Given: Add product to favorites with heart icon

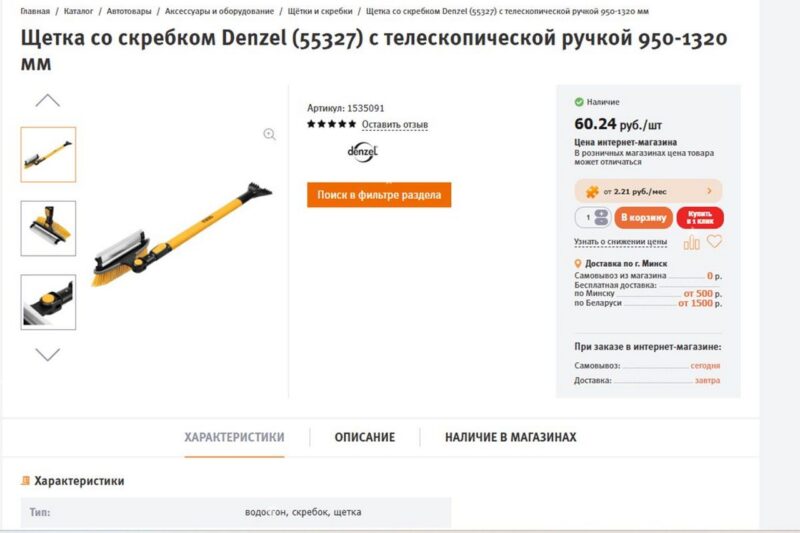Looking at the screenshot, I should tap(714, 241).
